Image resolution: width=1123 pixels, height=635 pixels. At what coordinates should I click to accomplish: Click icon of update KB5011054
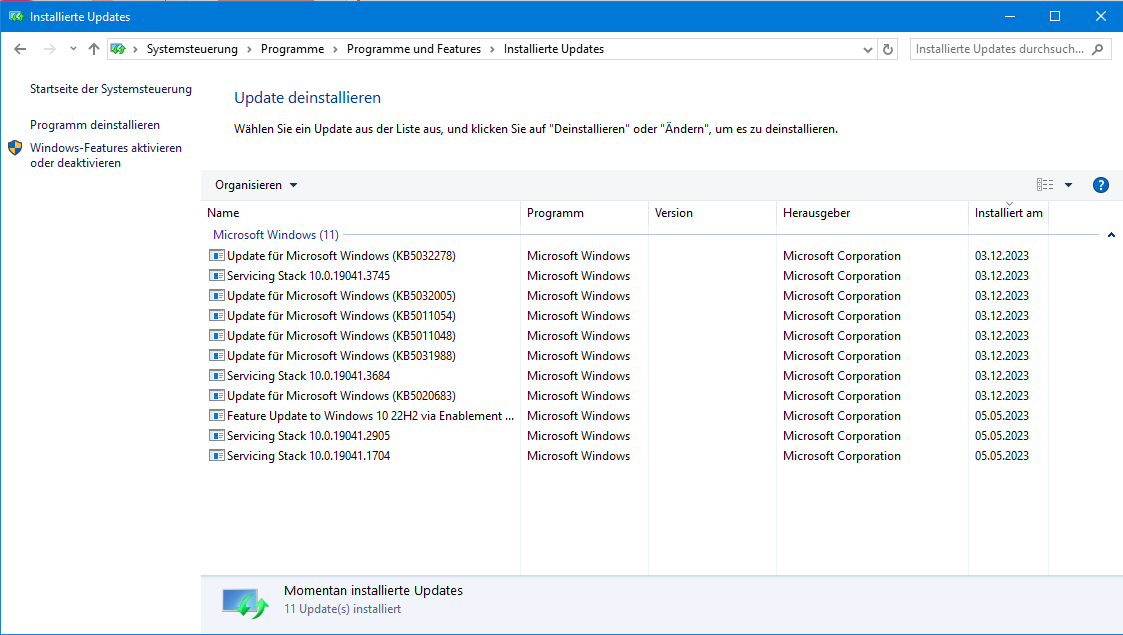coord(216,316)
